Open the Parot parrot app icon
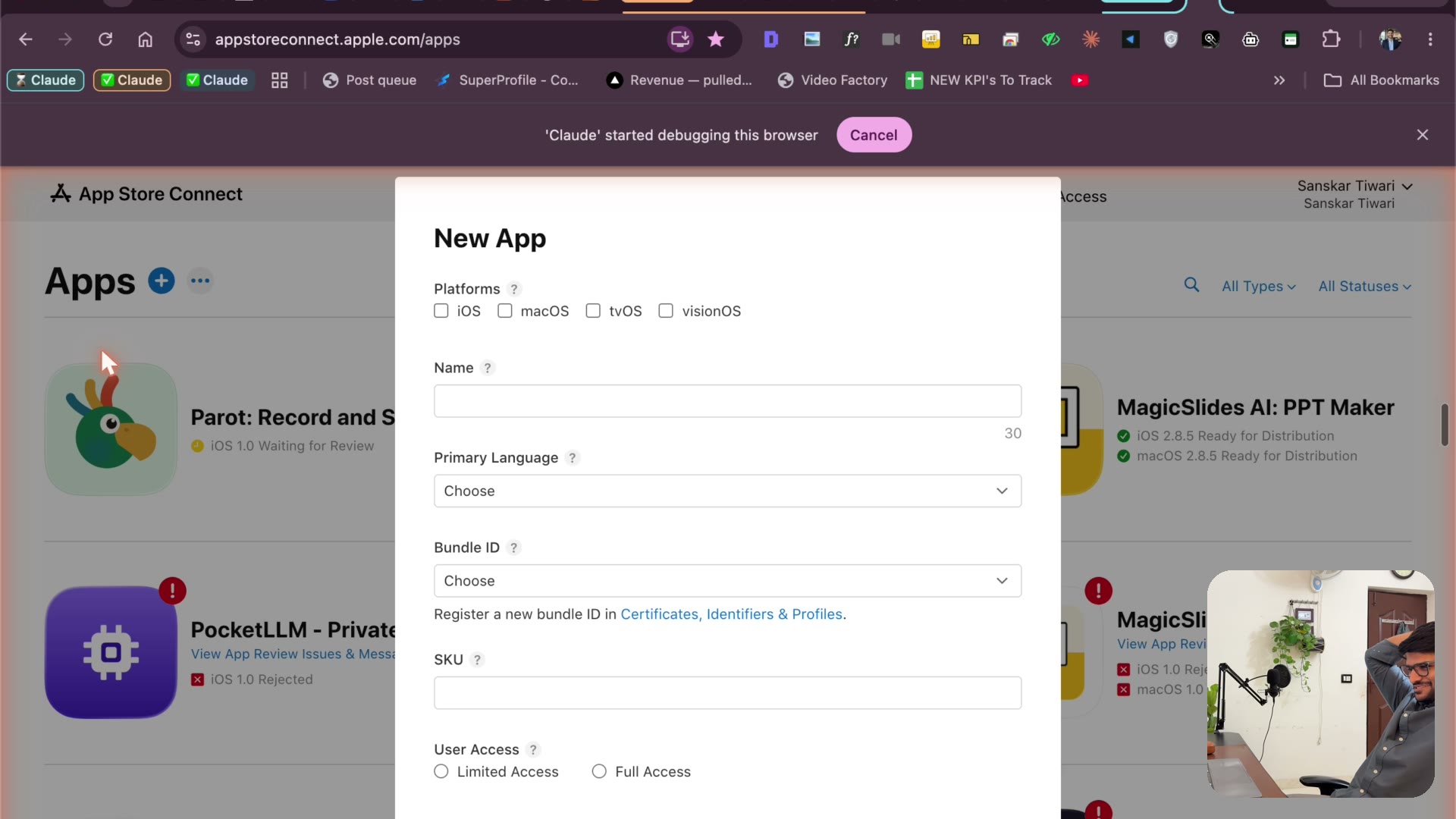 pyautogui.click(x=111, y=429)
